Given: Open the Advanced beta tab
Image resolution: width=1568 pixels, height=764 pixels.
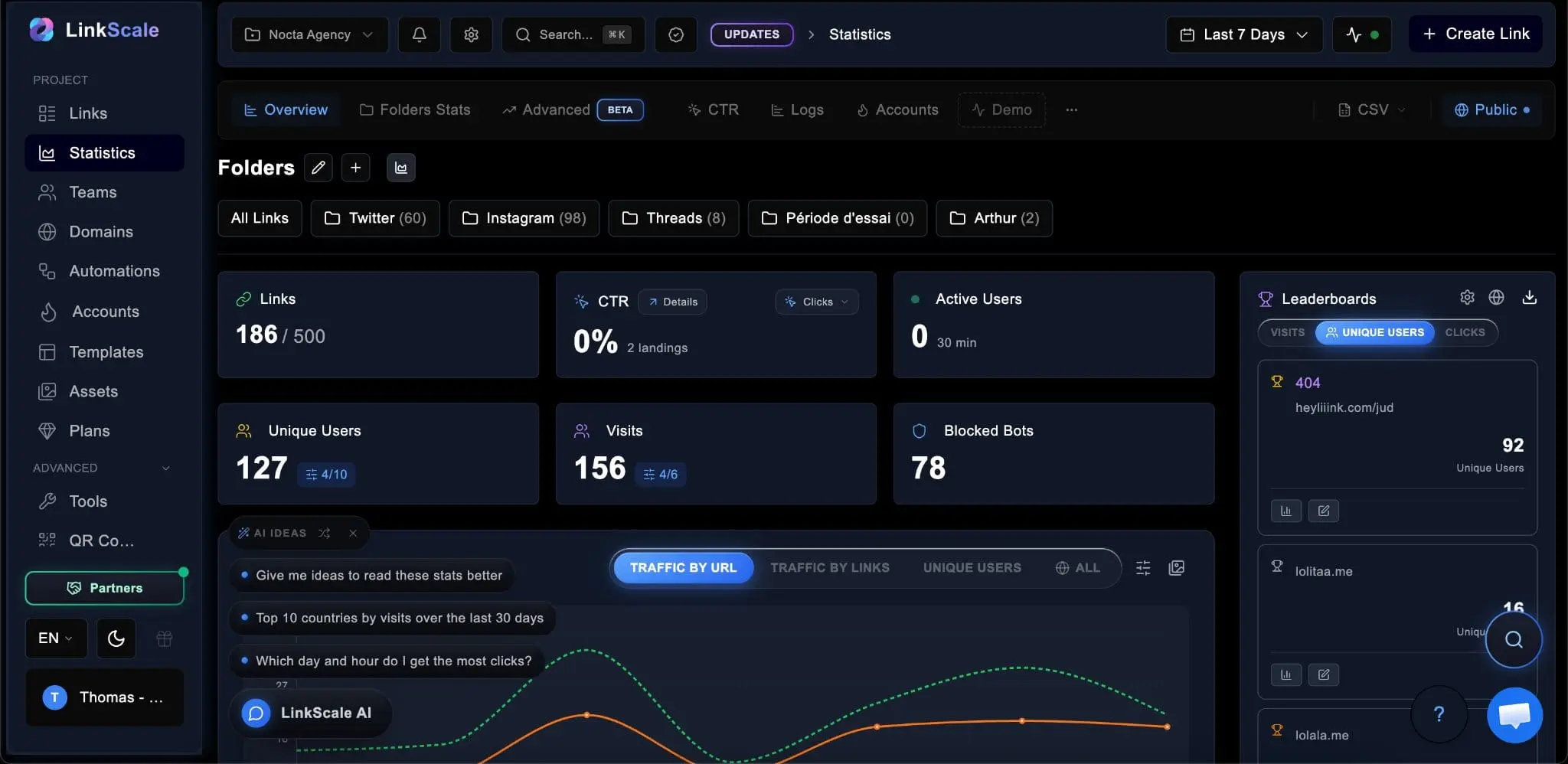Looking at the screenshot, I should pos(573,109).
